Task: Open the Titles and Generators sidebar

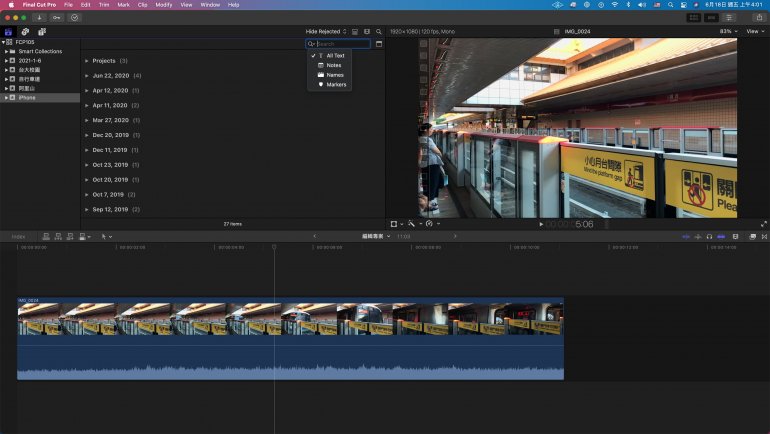Action: (x=42, y=32)
